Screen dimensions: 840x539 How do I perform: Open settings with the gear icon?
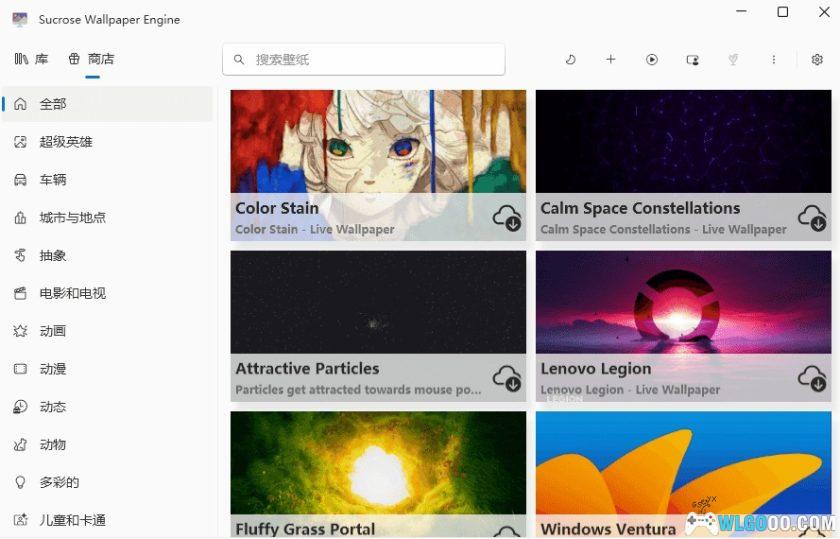tap(817, 59)
